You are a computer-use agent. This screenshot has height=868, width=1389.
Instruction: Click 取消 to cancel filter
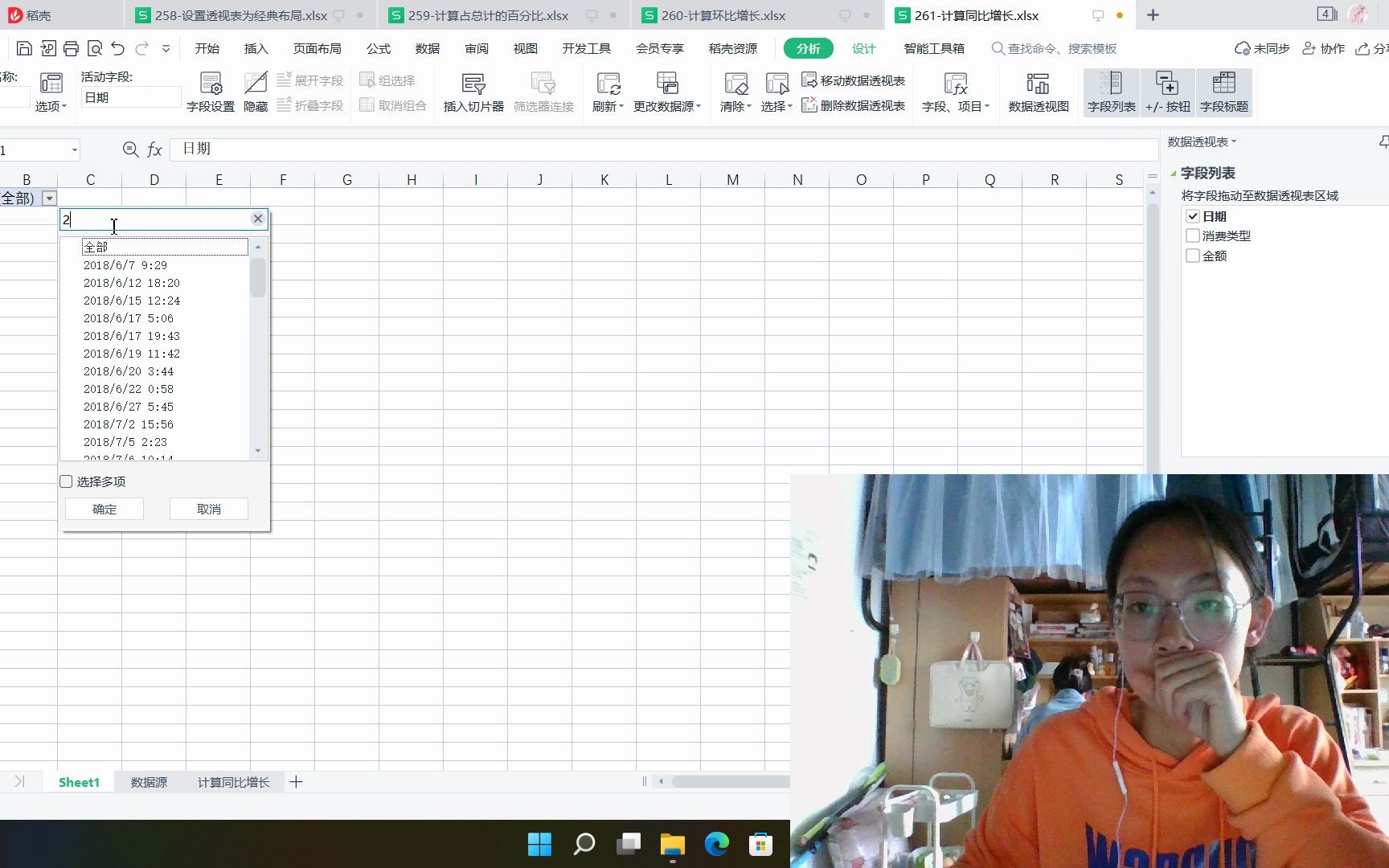click(x=209, y=509)
